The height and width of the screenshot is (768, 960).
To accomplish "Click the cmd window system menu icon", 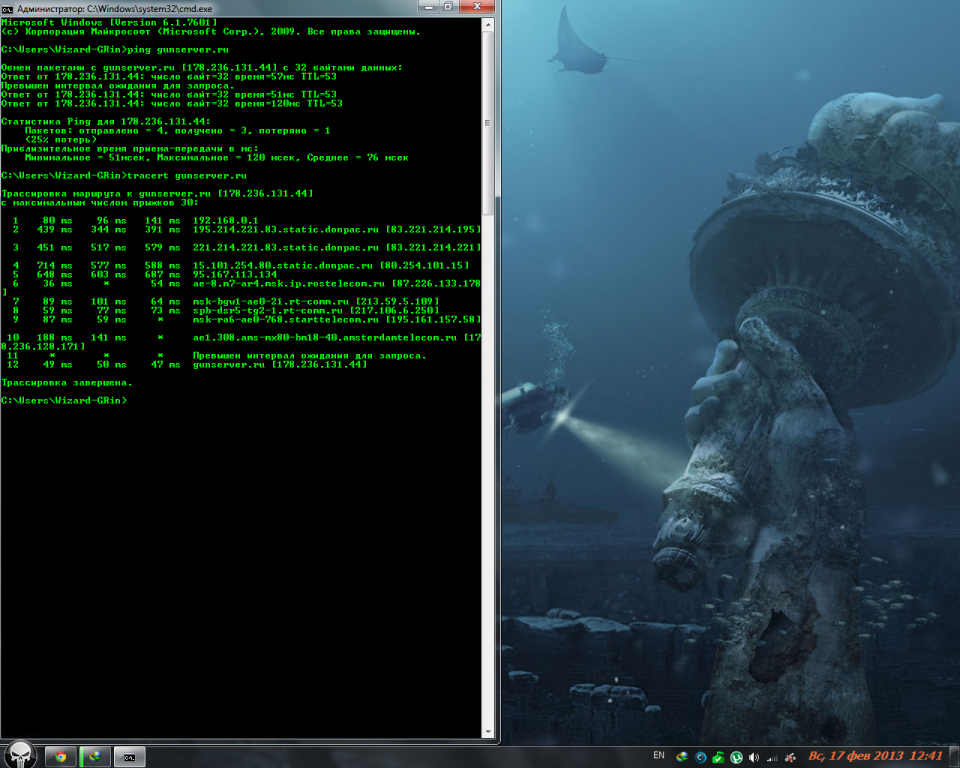I will [7, 8].
